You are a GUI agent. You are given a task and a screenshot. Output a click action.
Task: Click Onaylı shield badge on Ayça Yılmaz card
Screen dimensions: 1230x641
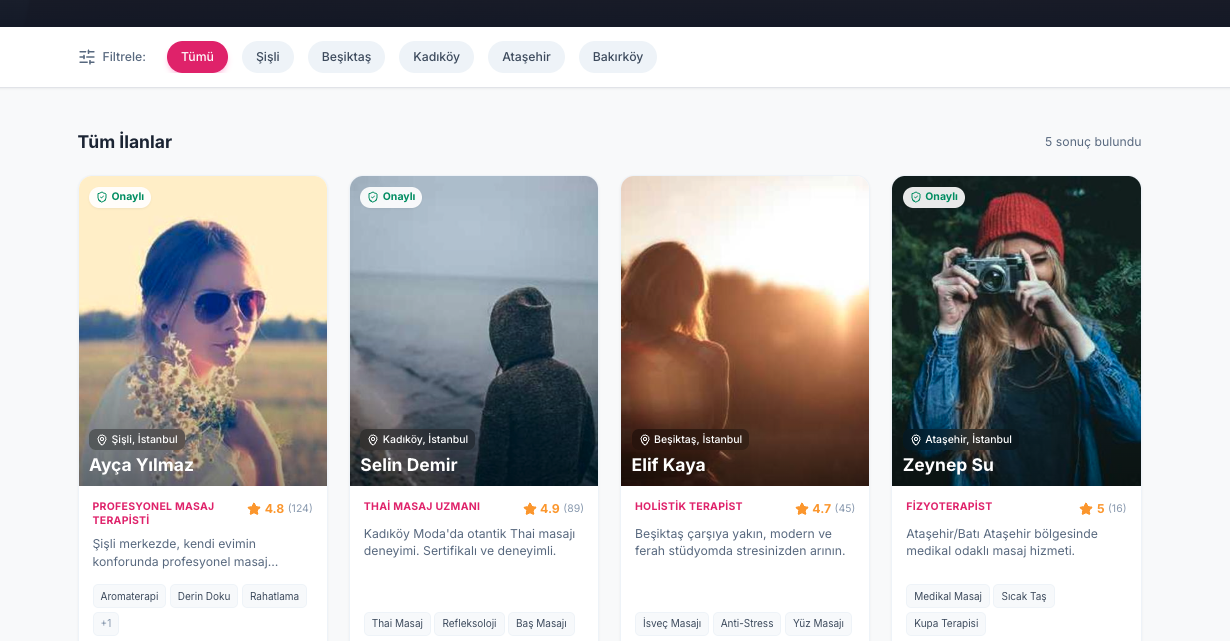coord(120,197)
